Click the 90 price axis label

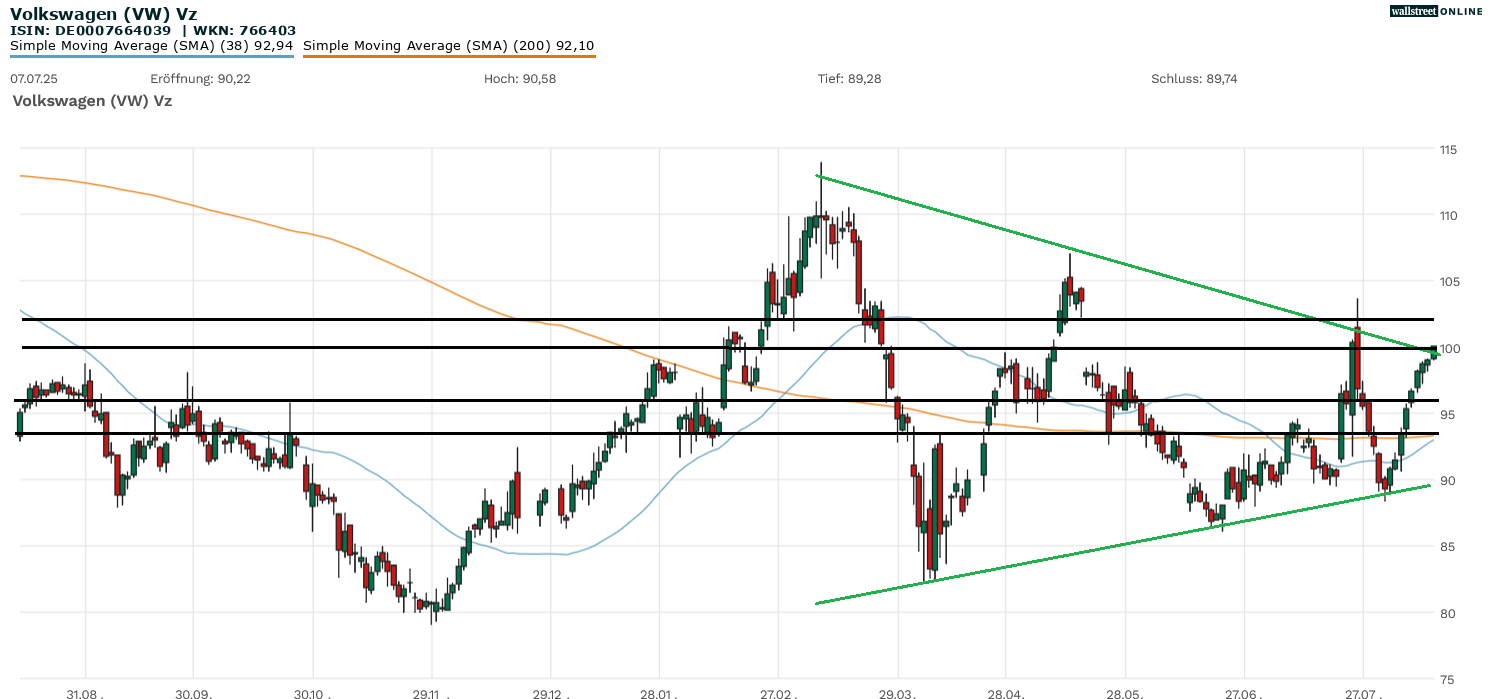click(1445, 481)
